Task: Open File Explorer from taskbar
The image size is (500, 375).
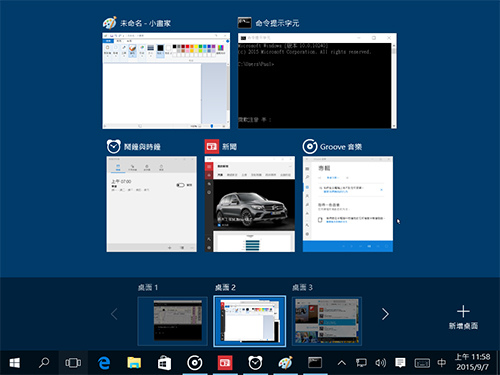Action: tap(134, 363)
